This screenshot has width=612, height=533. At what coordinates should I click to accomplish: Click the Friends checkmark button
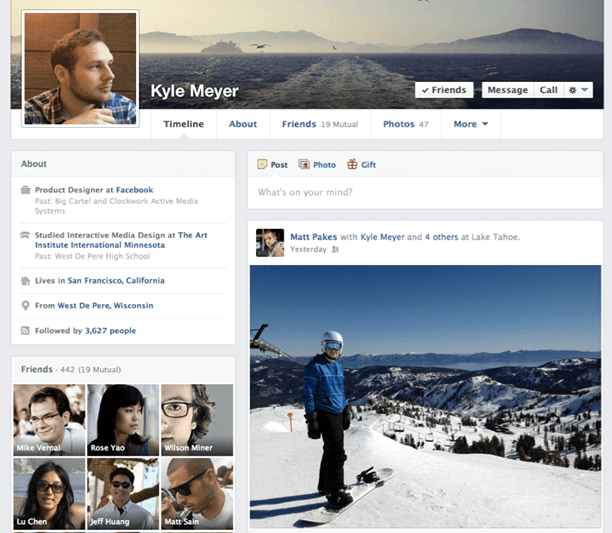444,90
